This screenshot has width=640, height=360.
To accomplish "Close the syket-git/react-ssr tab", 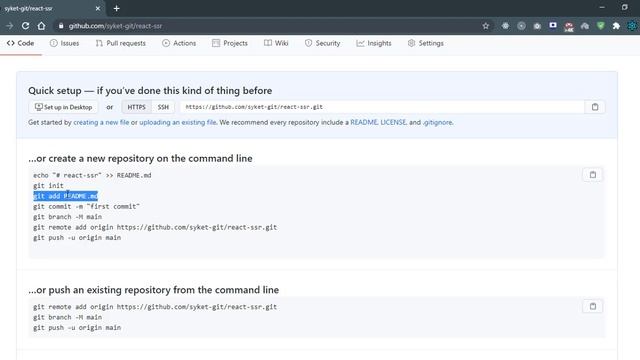I will 98,8.
